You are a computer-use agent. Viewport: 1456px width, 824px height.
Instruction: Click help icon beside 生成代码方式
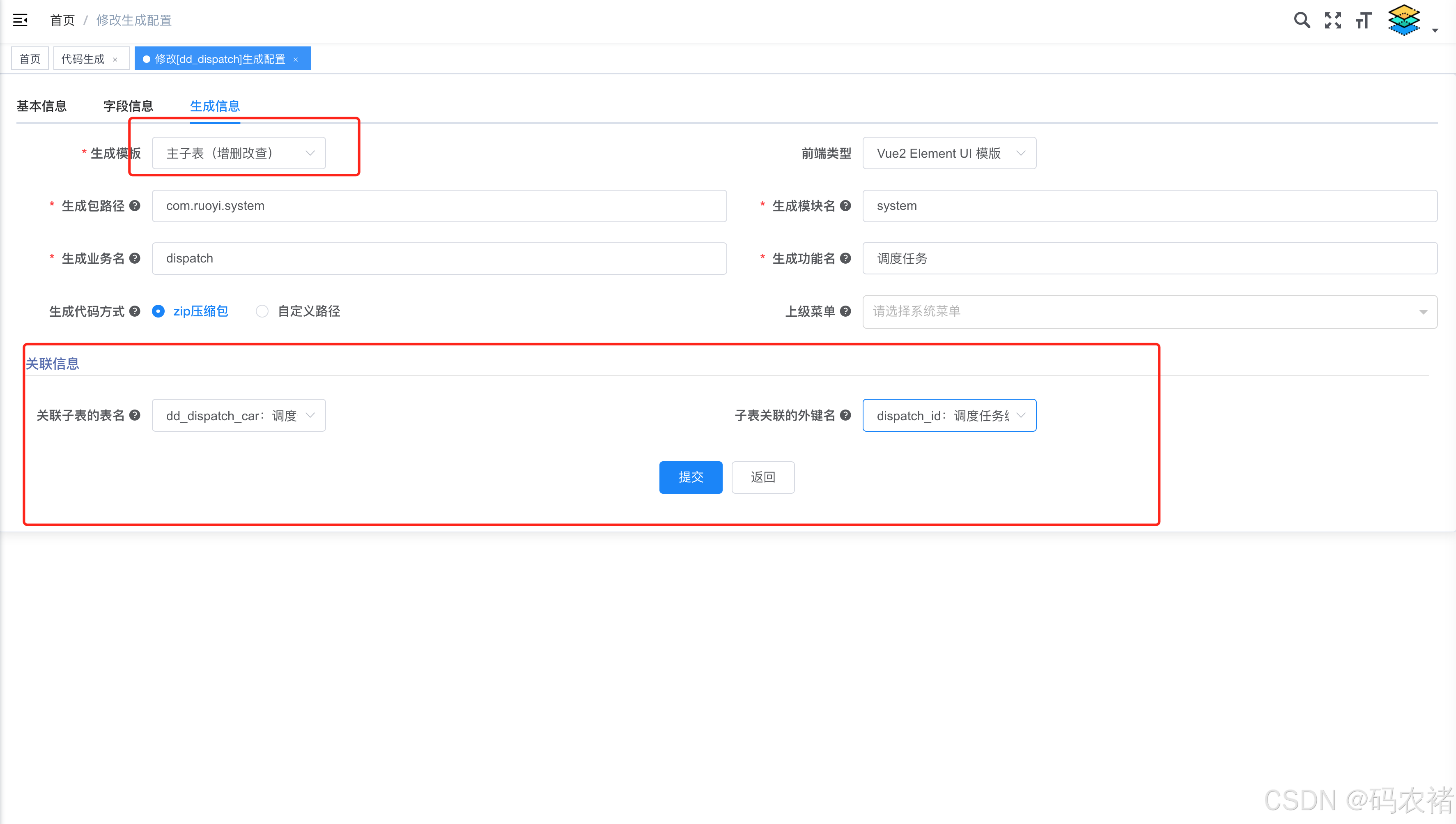135,311
